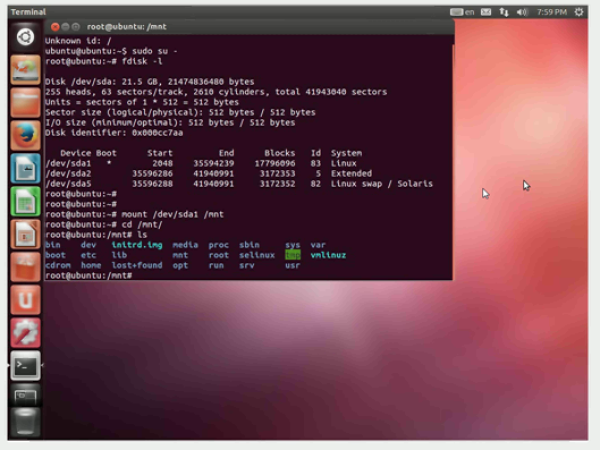Open Ubuntu Software Center
Image resolution: width=600 pixels, height=450 pixels.
(x=26, y=267)
